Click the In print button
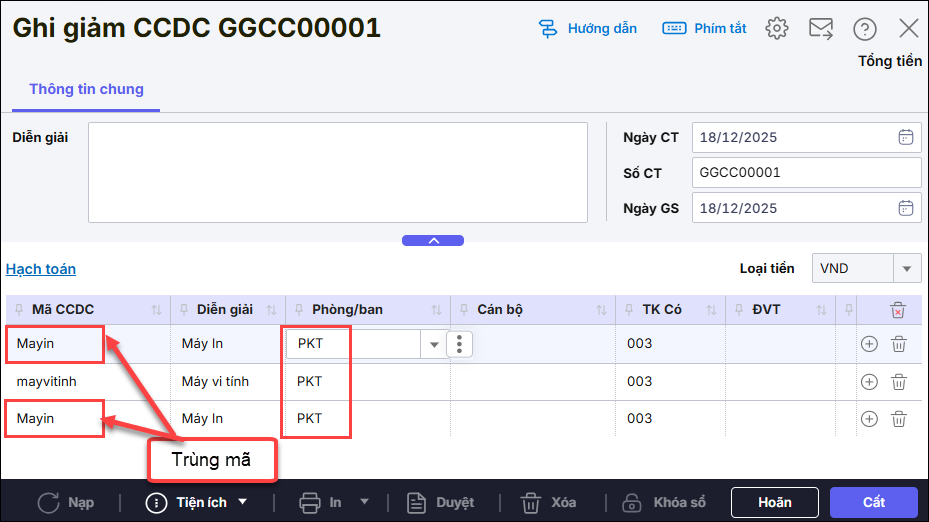Image resolution: width=929 pixels, height=522 pixels. click(321, 503)
